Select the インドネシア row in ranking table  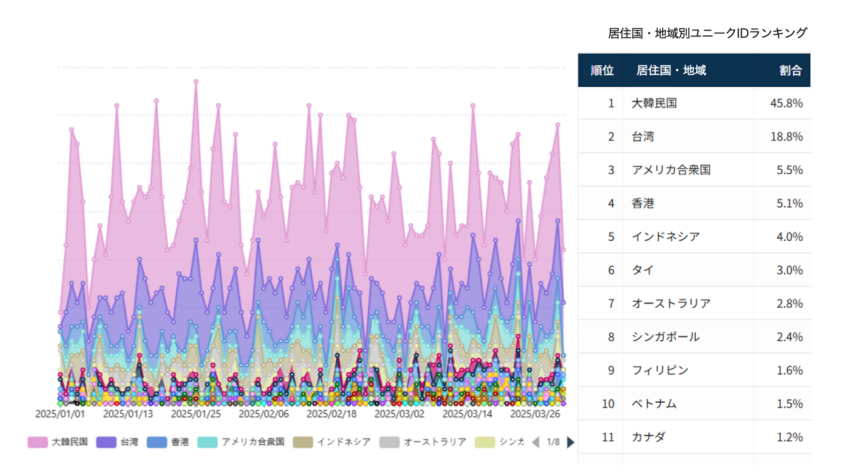pyautogui.click(x=694, y=236)
